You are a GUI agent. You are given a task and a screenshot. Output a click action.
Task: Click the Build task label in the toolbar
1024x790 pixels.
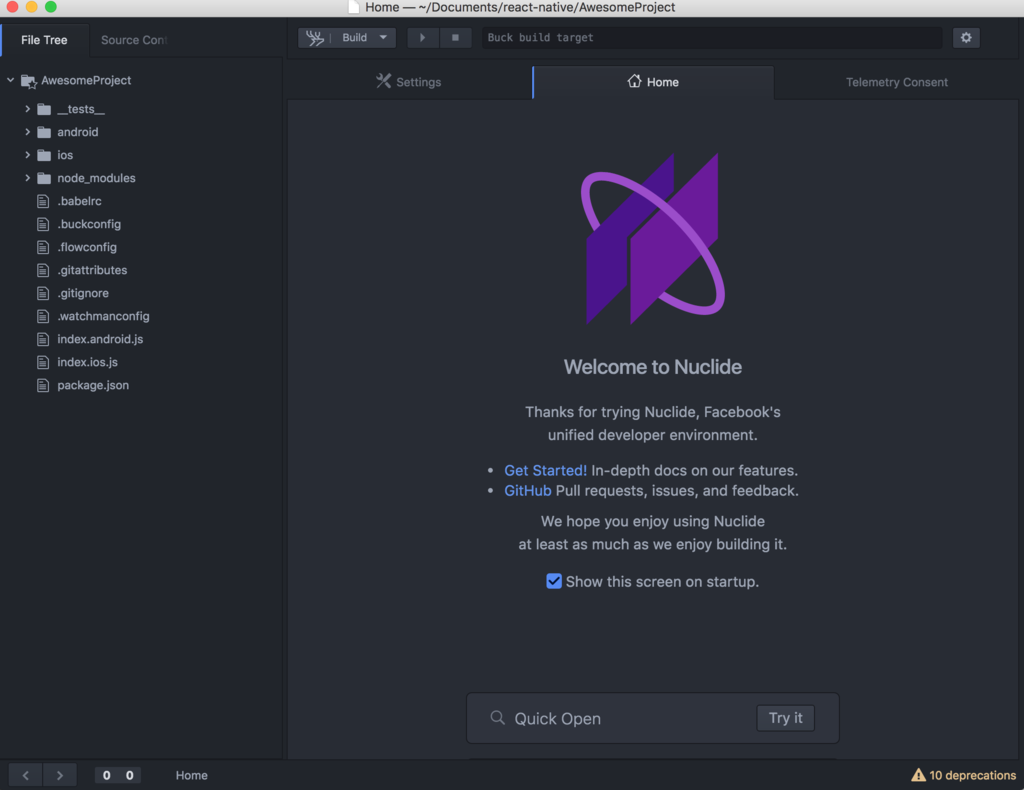click(355, 38)
